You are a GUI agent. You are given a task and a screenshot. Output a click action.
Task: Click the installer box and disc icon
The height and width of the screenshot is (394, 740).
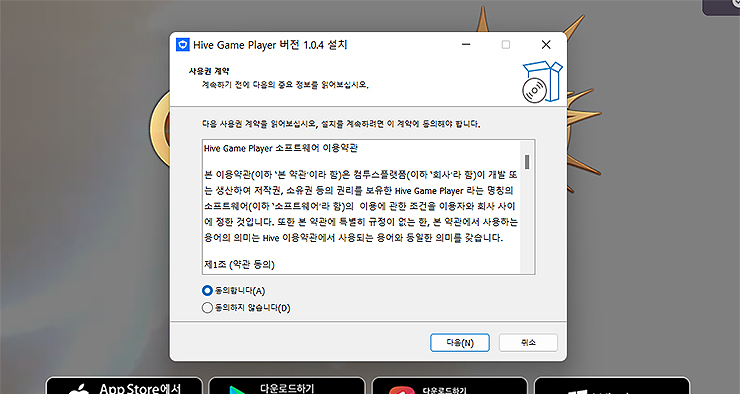click(x=542, y=82)
